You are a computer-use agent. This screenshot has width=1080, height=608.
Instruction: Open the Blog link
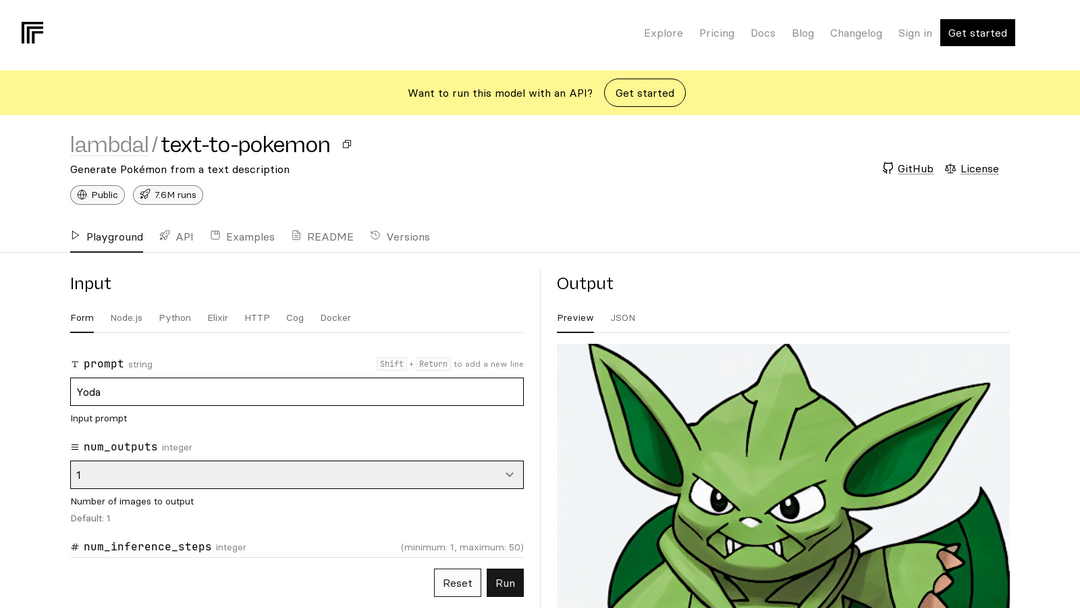(x=803, y=33)
